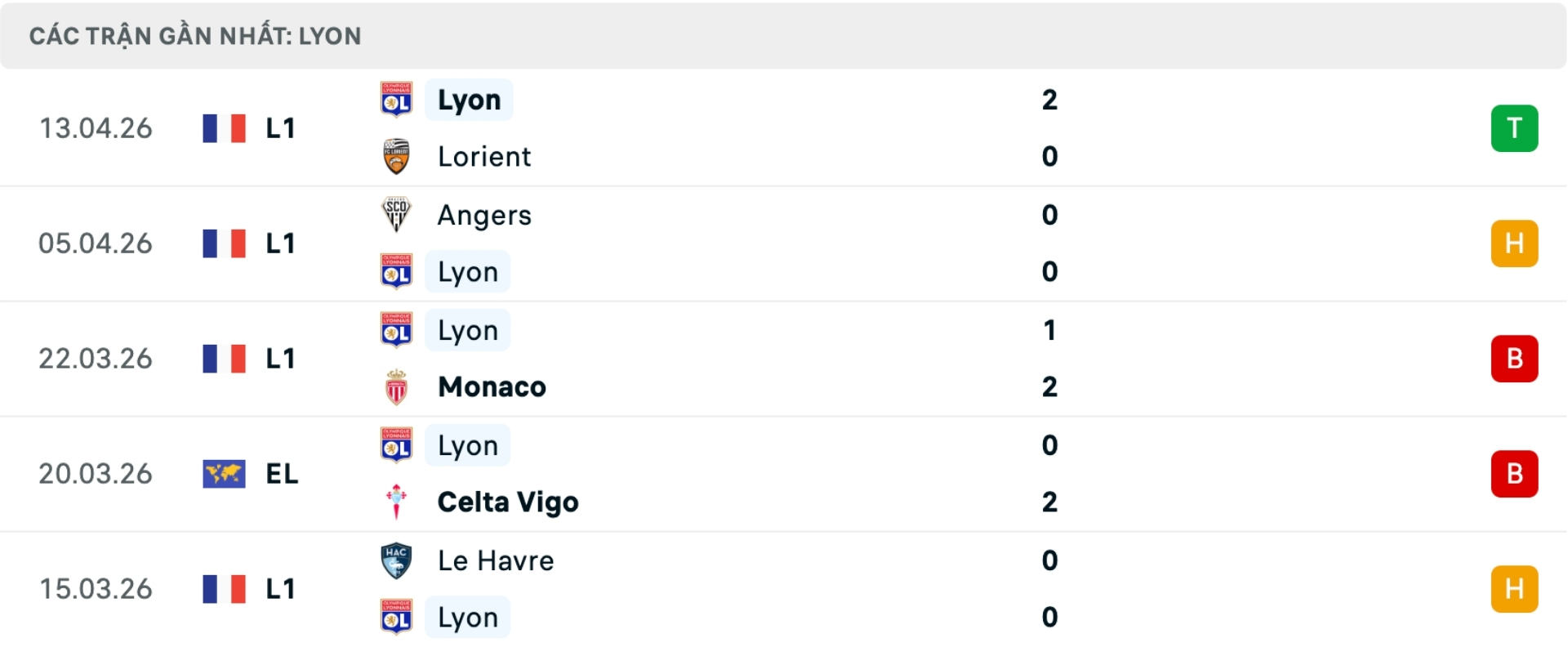Select the bold Lyon name in the Lorient match
This screenshot has height=647, width=1568.
tap(469, 100)
